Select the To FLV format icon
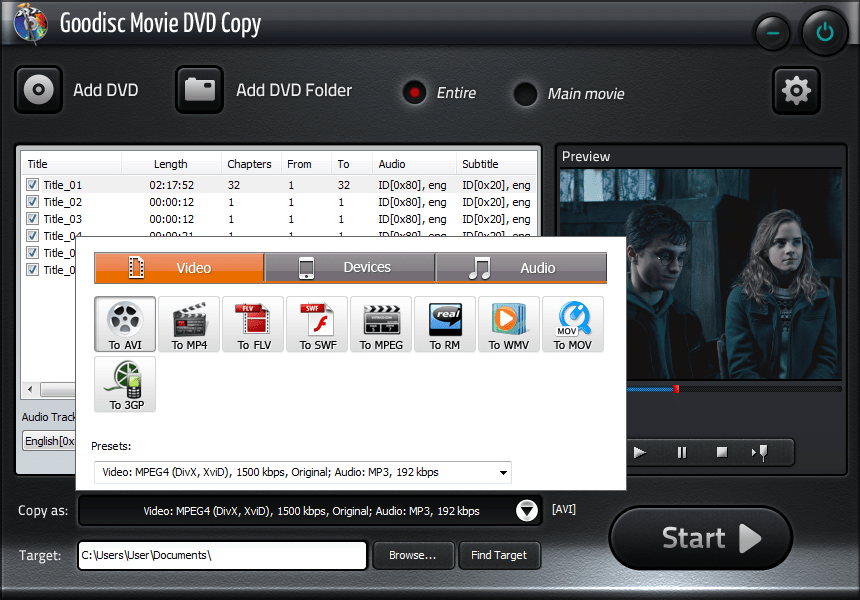 click(x=252, y=324)
